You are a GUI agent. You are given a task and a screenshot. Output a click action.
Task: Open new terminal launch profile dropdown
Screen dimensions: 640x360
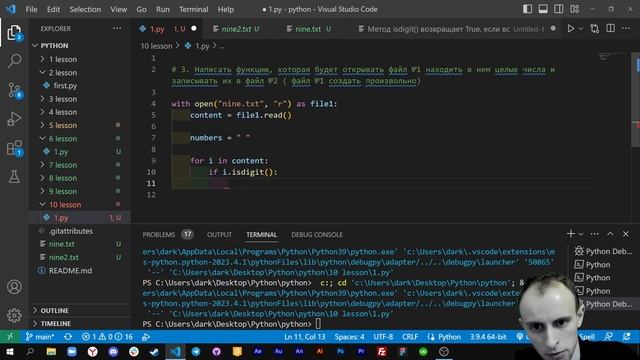[581, 234]
